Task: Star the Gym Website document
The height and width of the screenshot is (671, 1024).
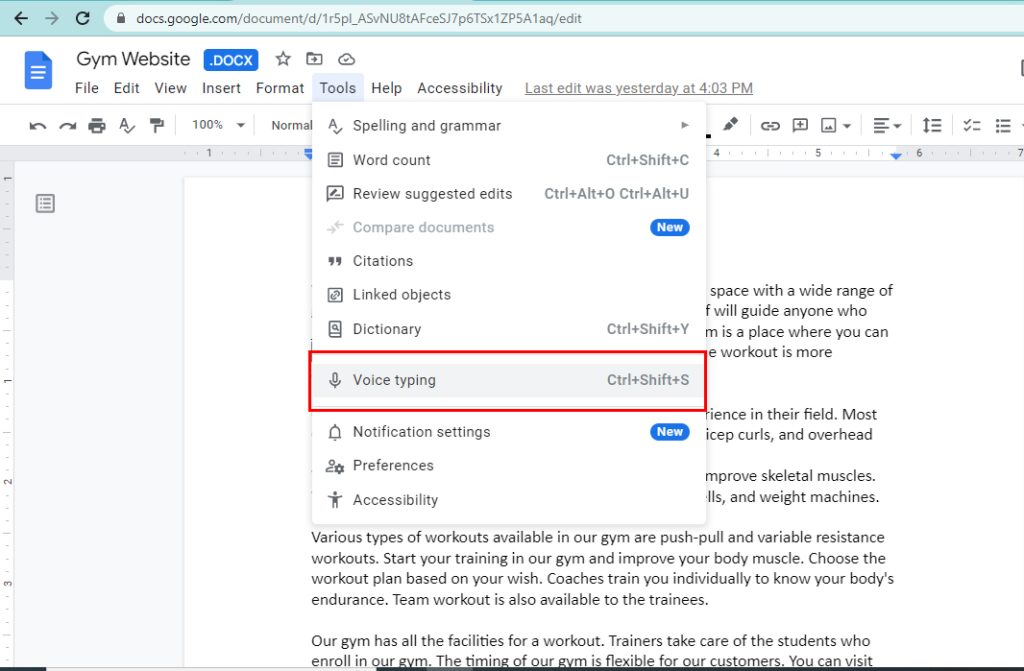Action: 283,59
